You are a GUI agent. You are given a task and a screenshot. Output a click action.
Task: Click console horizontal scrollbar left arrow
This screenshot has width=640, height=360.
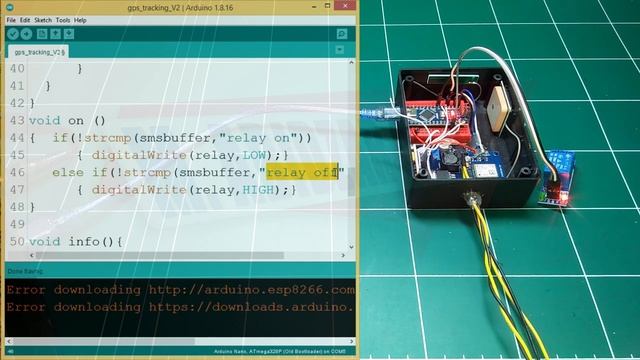[x=9, y=341]
